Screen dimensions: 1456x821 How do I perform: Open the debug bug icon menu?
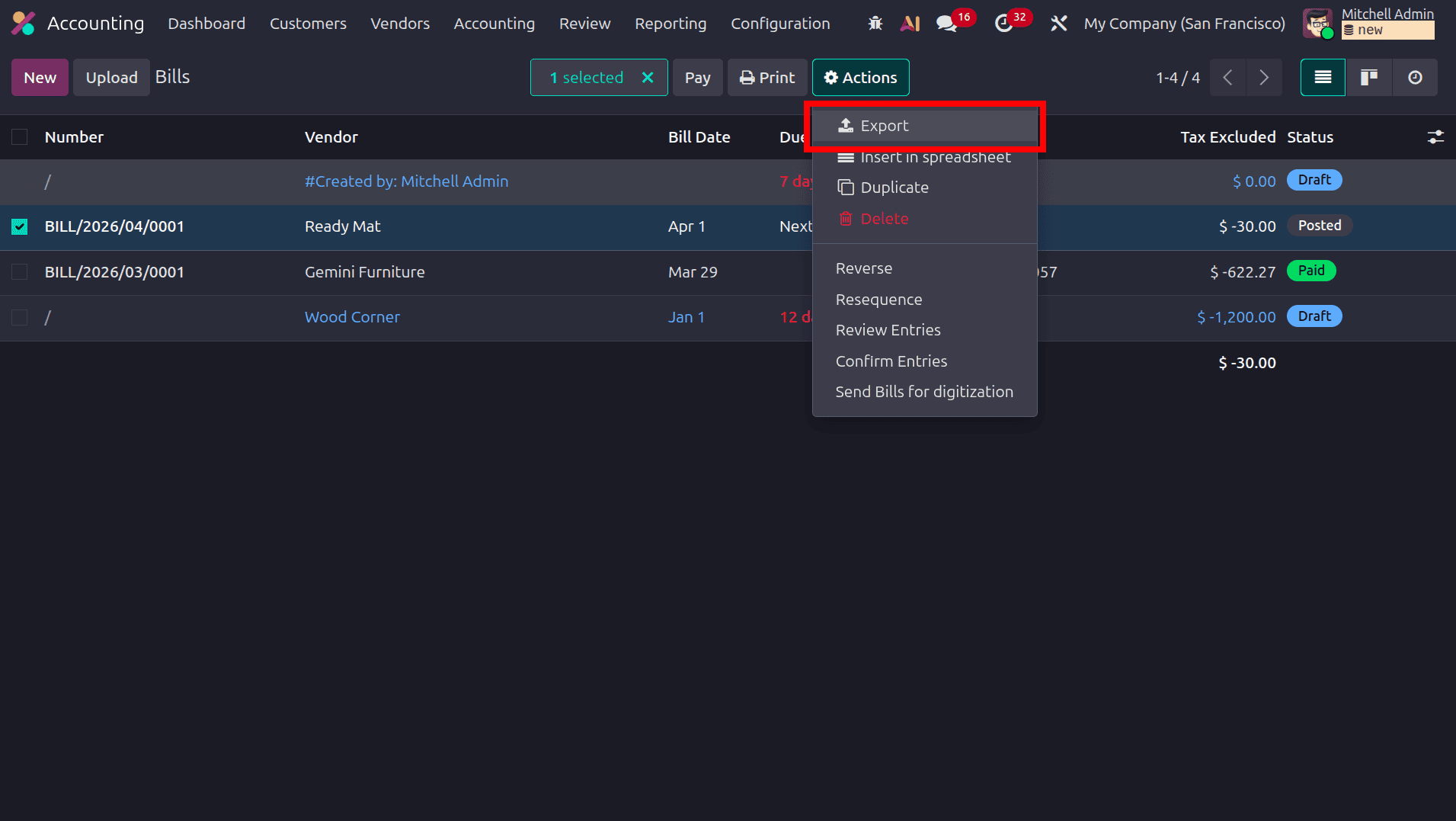point(875,24)
